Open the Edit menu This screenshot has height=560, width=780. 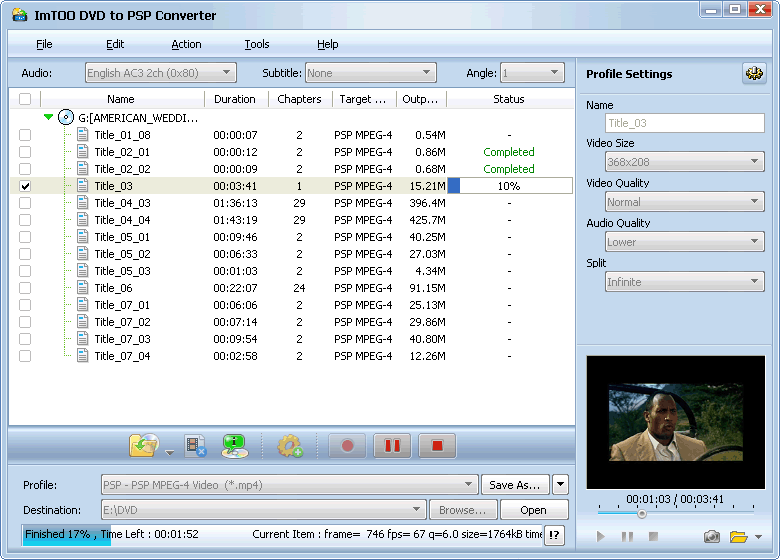pos(115,44)
